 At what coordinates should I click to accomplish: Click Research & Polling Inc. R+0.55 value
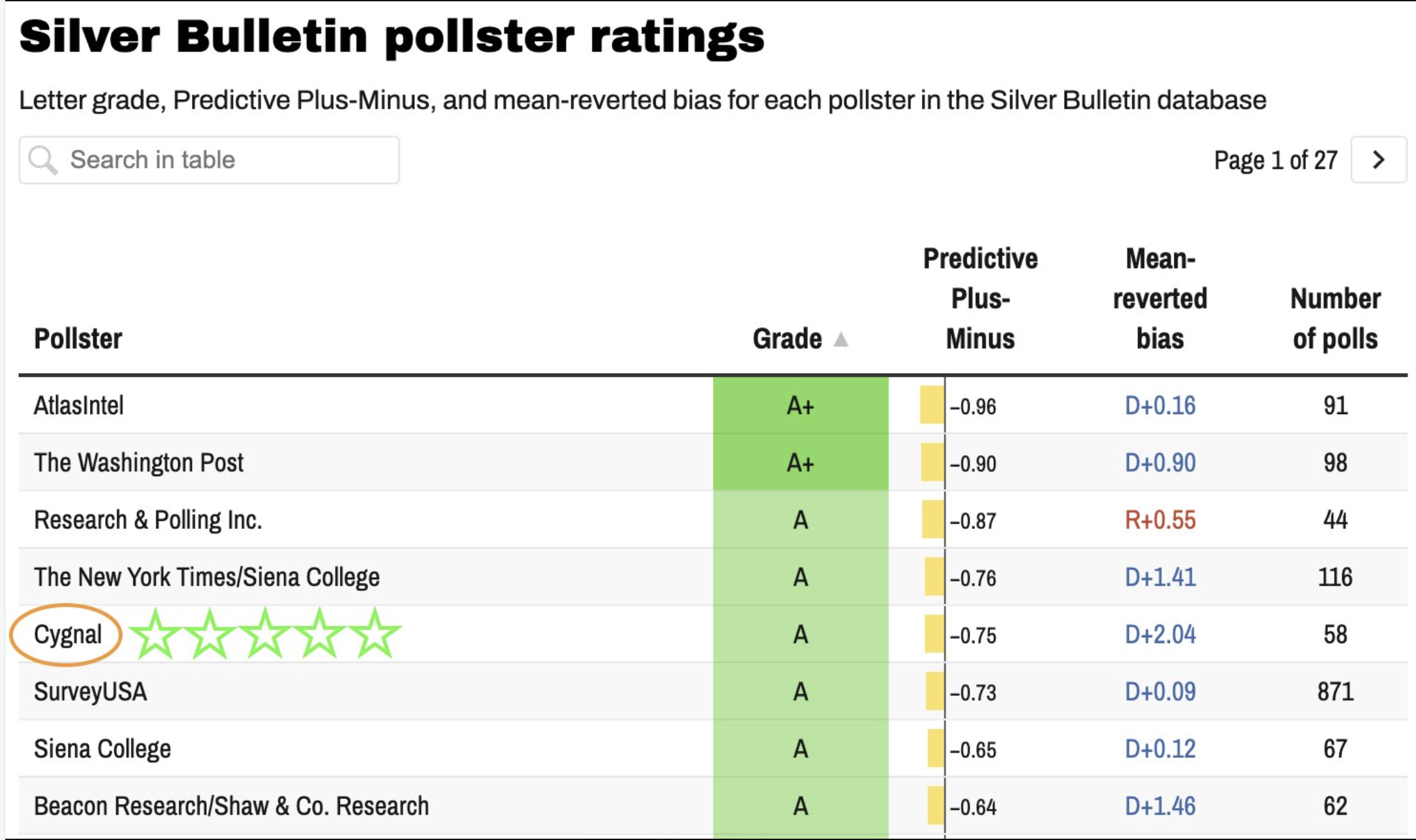coord(1160,520)
